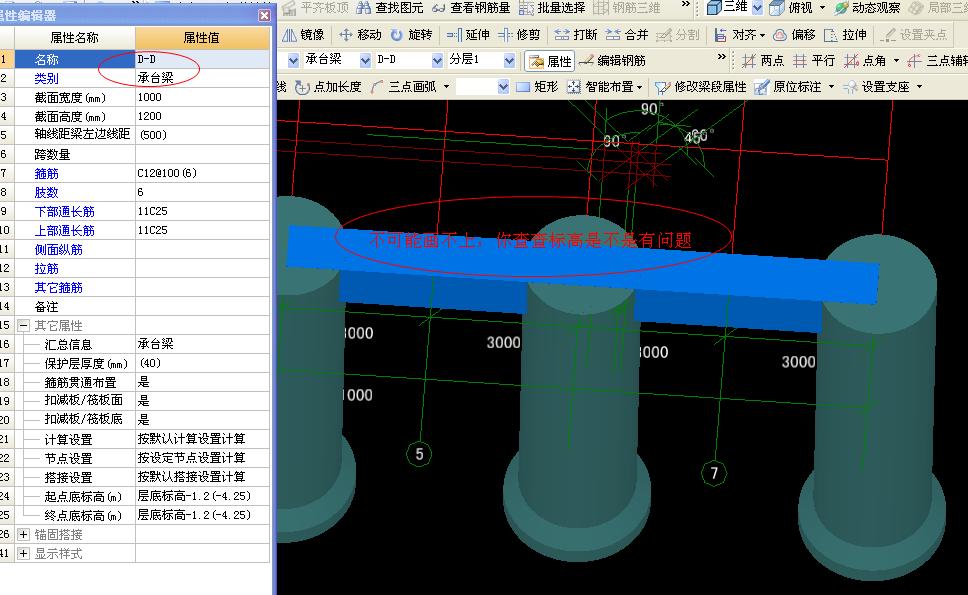Select the 修剪 (trim) tool
Screen dimensions: 968x595
(x=519, y=35)
